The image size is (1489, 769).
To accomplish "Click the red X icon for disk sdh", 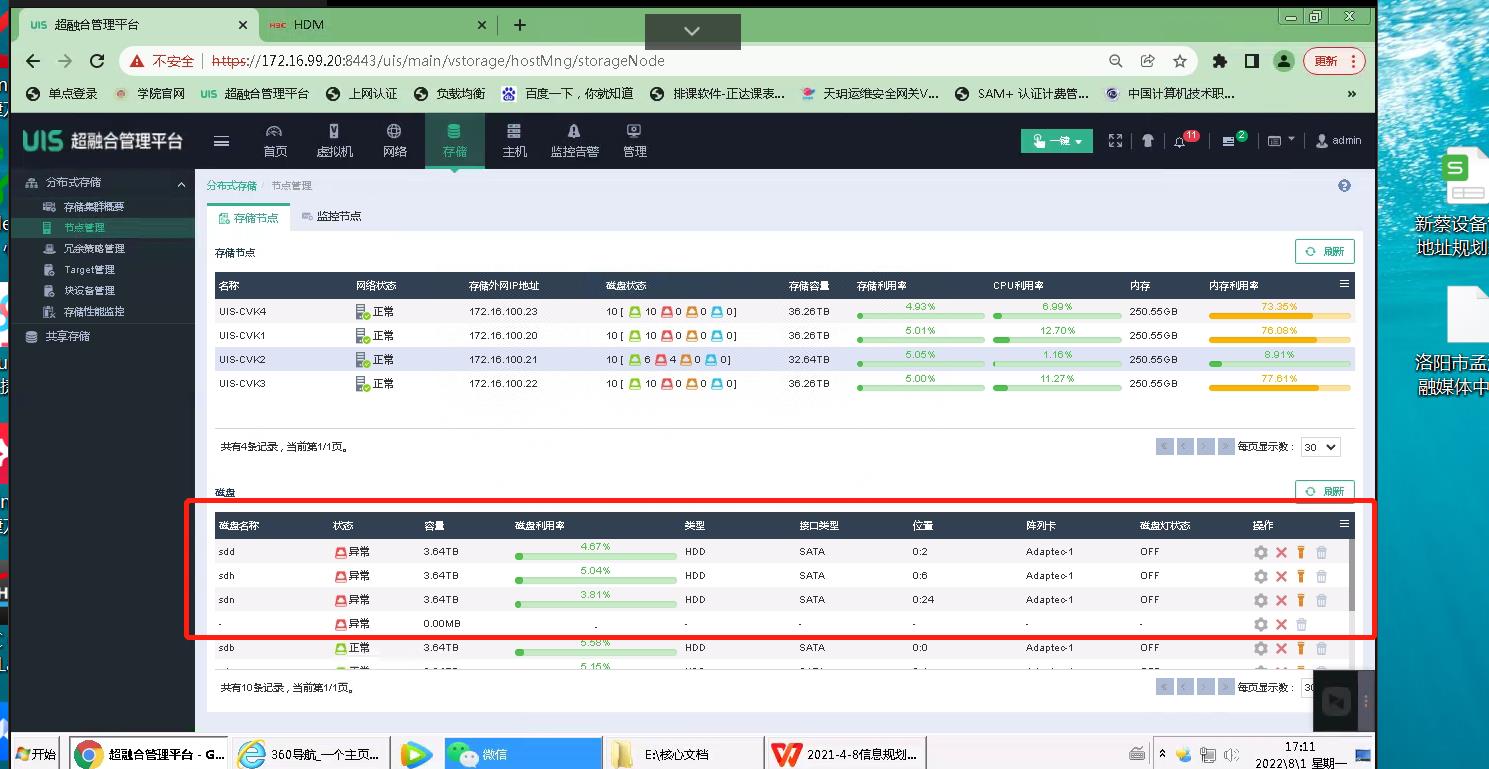I will point(1281,576).
